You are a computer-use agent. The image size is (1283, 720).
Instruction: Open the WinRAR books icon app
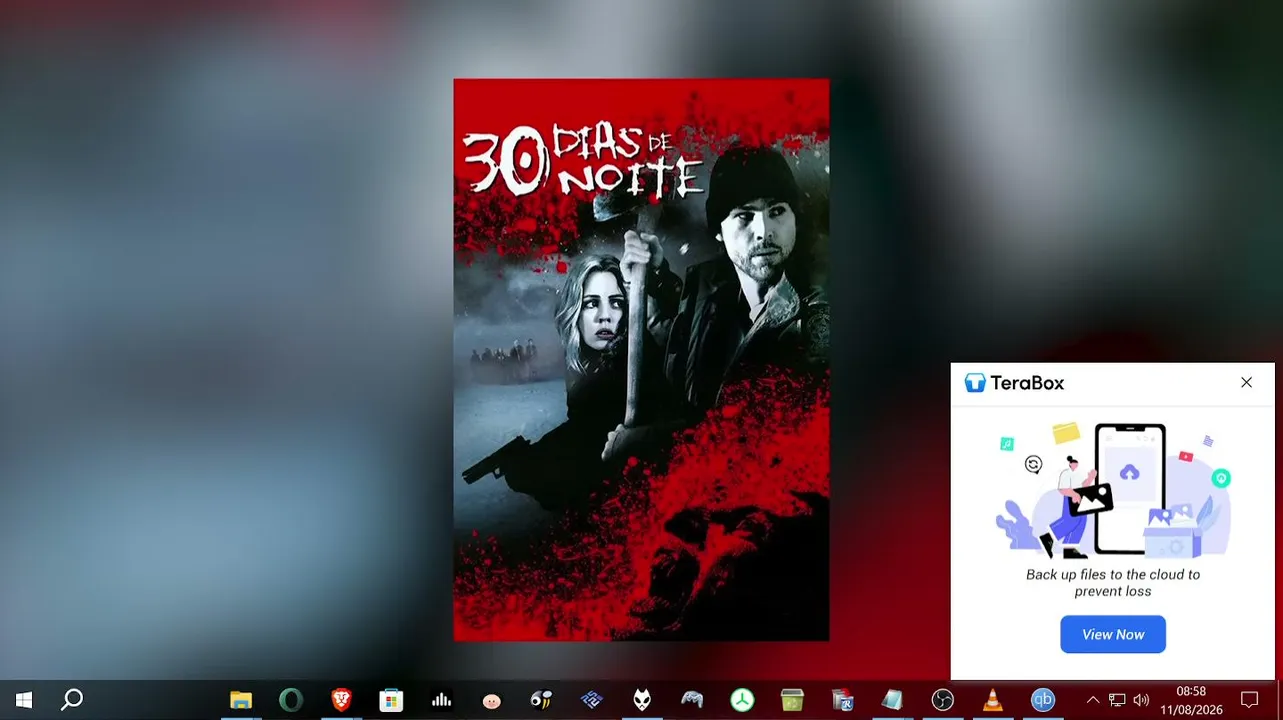click(842, 700)
